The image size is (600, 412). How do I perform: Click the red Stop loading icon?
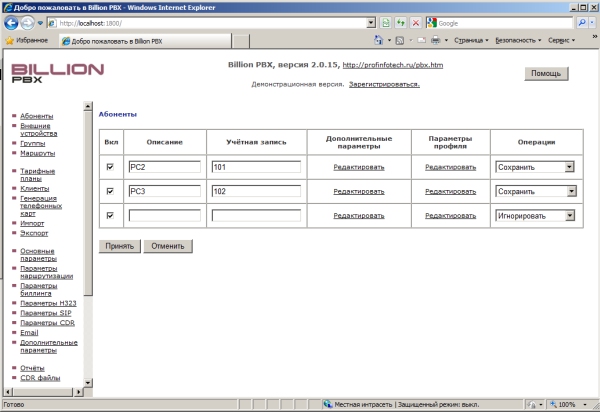[416, 23]
